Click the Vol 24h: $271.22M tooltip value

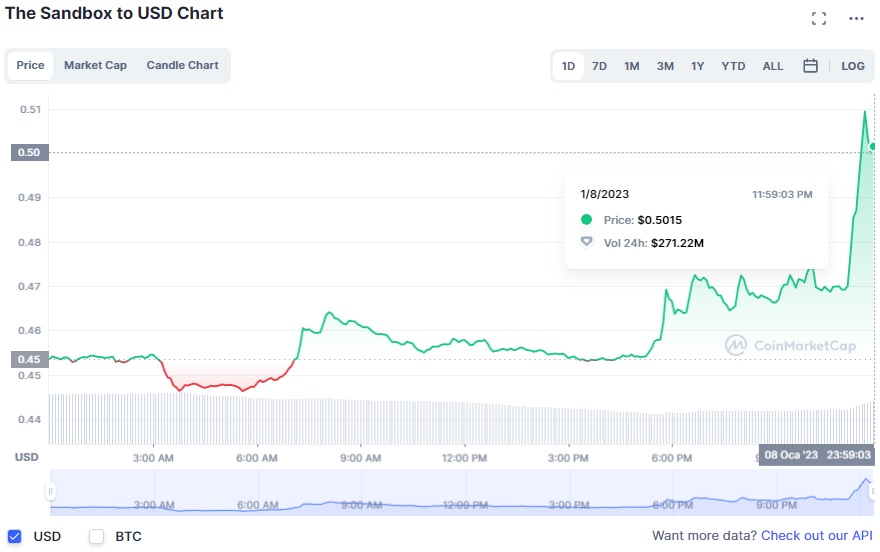[x=654, y=243]
